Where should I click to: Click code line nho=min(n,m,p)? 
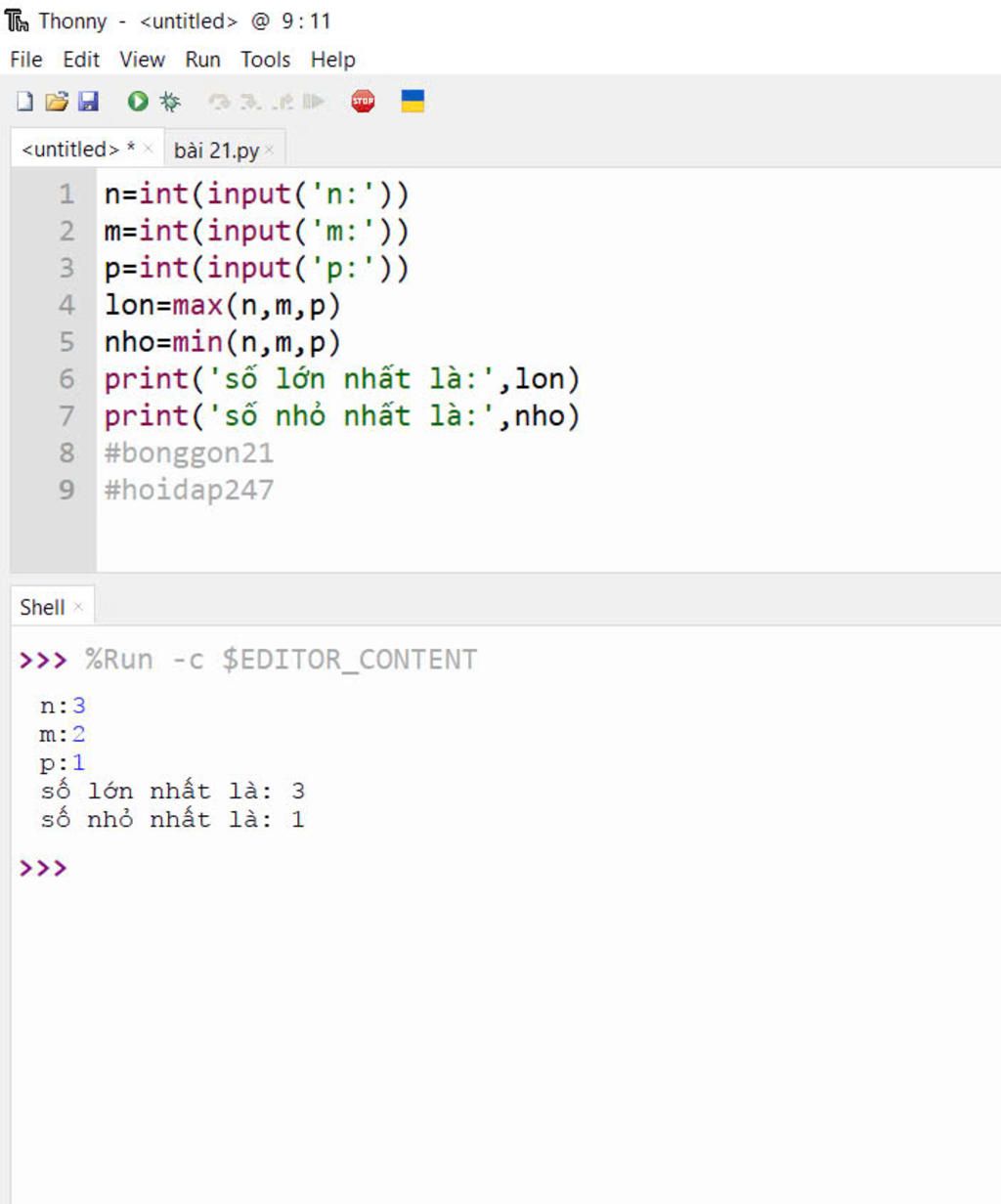coord(222,342)
